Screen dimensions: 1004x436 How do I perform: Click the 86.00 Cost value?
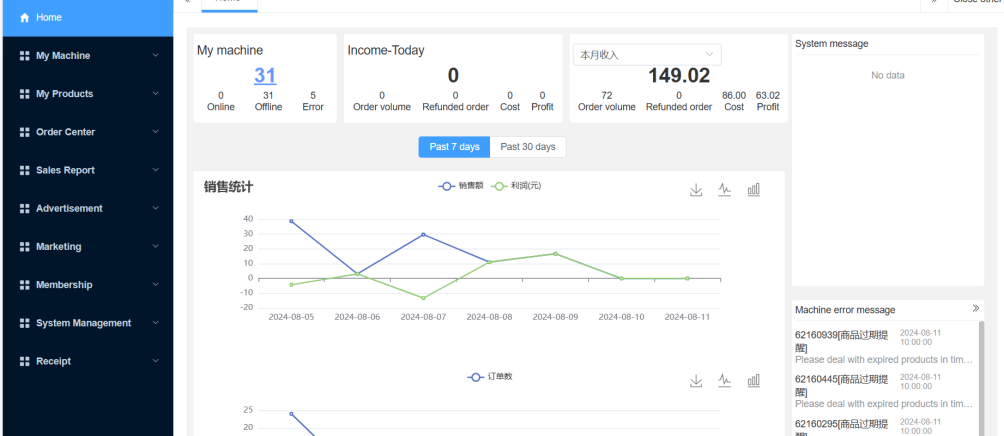734,95
